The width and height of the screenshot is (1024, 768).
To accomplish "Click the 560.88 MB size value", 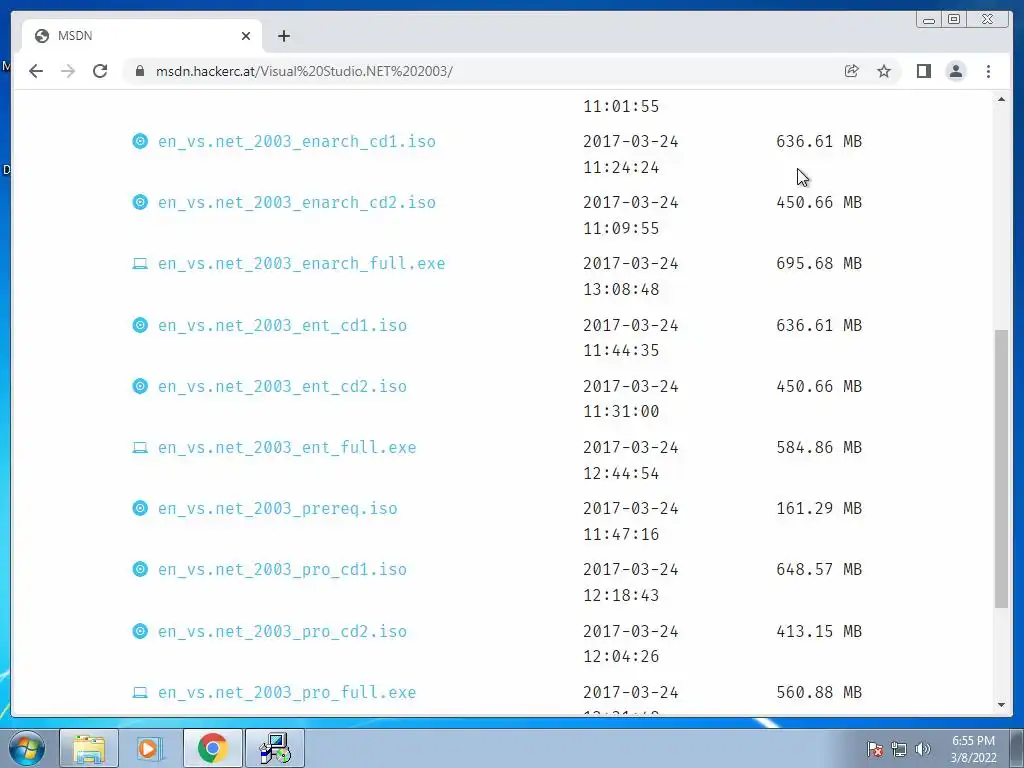I will (819, 692).
